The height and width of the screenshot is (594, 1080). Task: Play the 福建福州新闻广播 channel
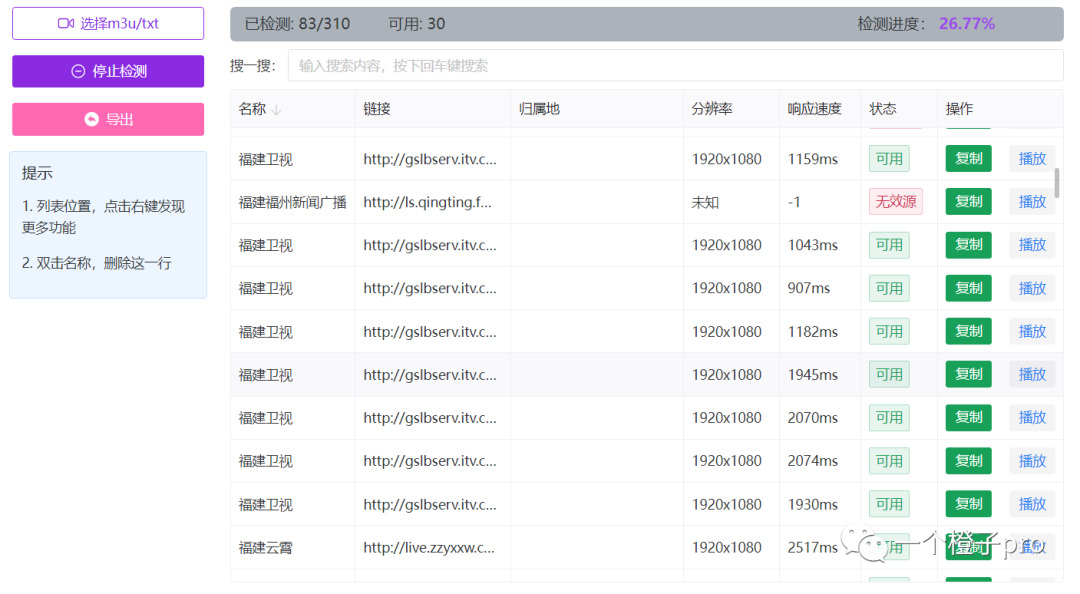1032,202
